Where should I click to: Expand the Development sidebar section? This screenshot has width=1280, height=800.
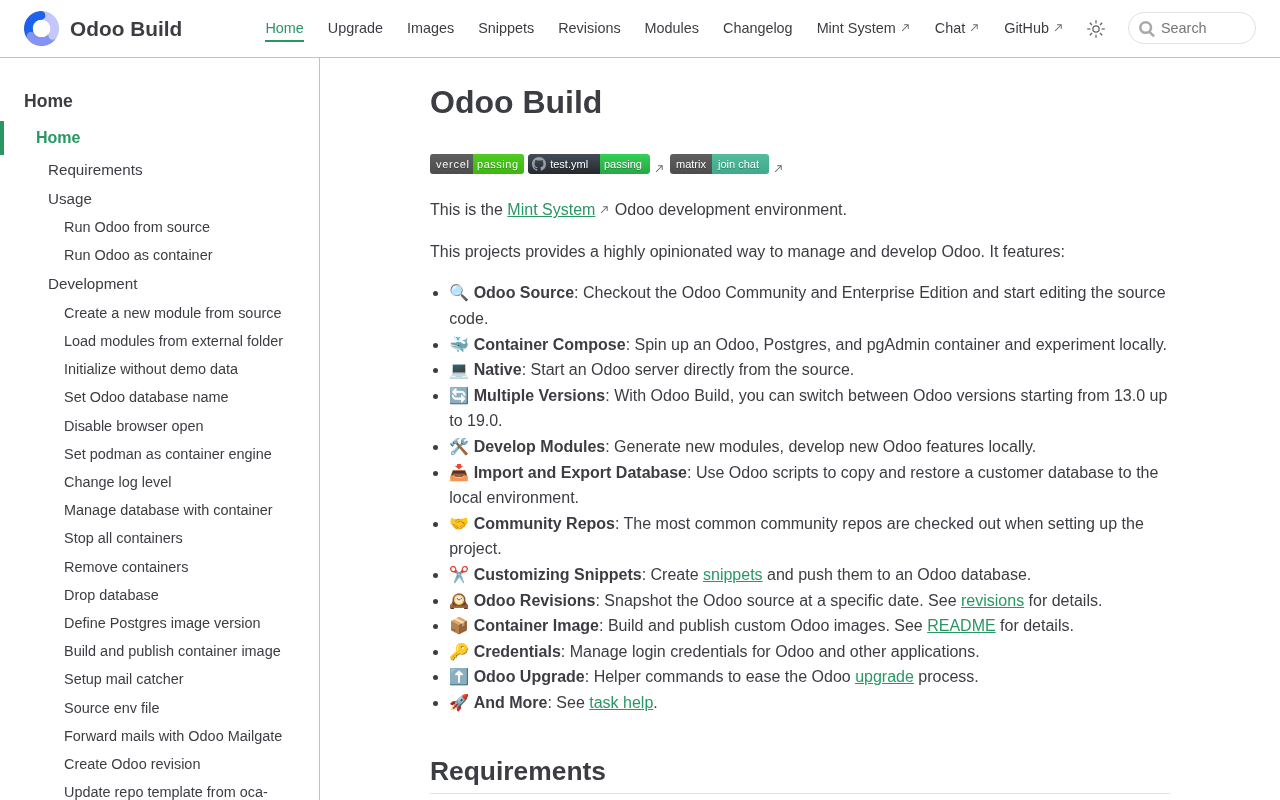tap(93, 283)
